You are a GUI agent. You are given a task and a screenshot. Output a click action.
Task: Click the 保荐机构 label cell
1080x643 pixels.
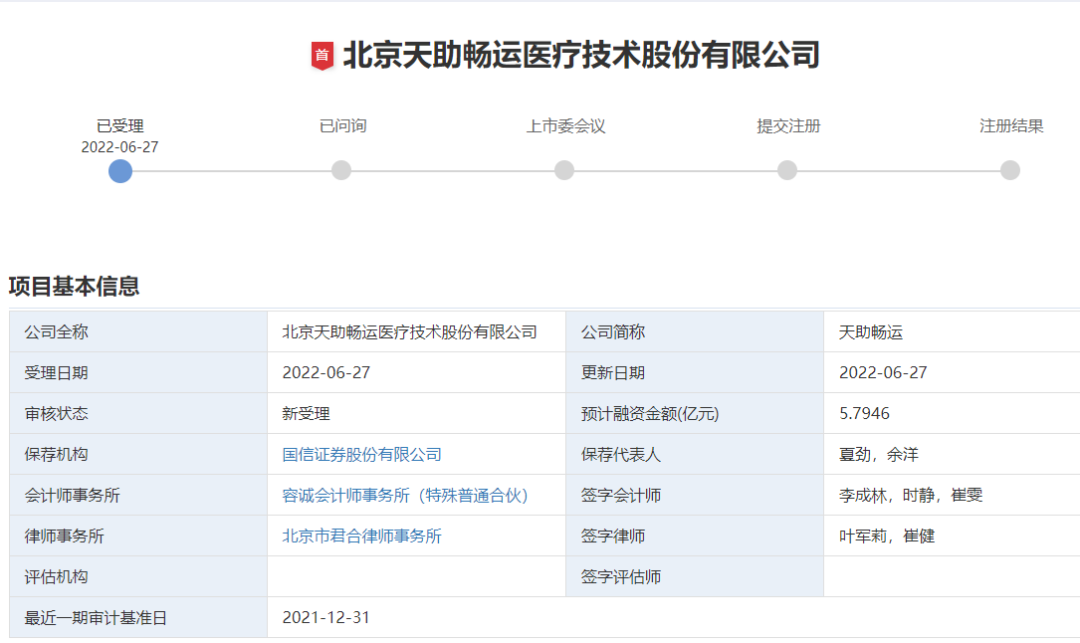click(138, 454)
